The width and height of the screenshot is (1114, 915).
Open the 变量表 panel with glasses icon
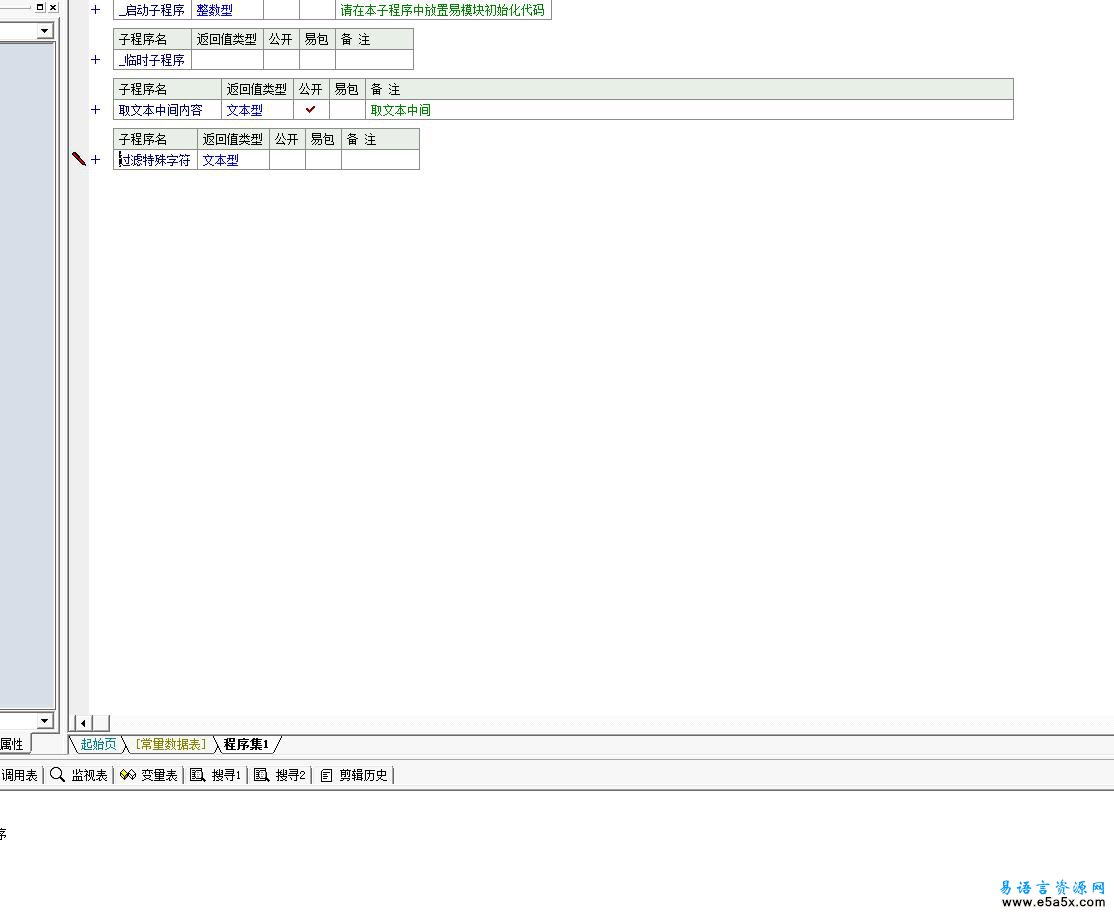click(127, 775)
